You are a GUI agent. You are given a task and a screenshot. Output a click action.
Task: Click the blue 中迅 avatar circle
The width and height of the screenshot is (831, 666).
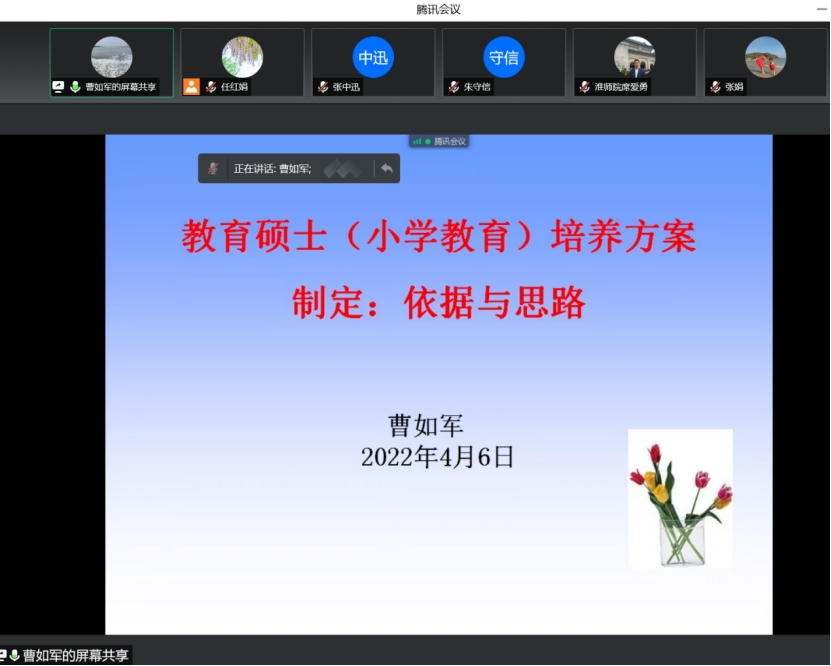click(x=373, y=58)
